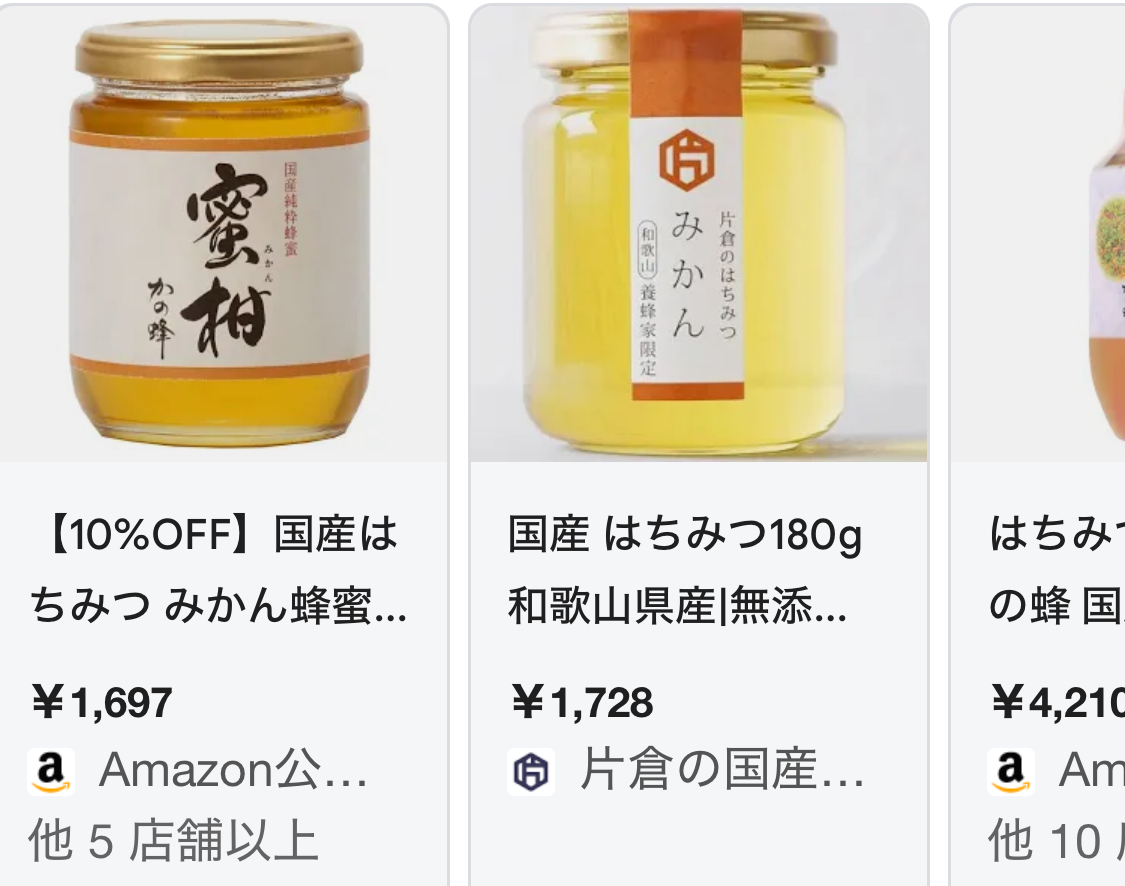Click the 片倉 hexagon shop icon
Viewport: 1125px width, 886px height.
coord(531,771)
